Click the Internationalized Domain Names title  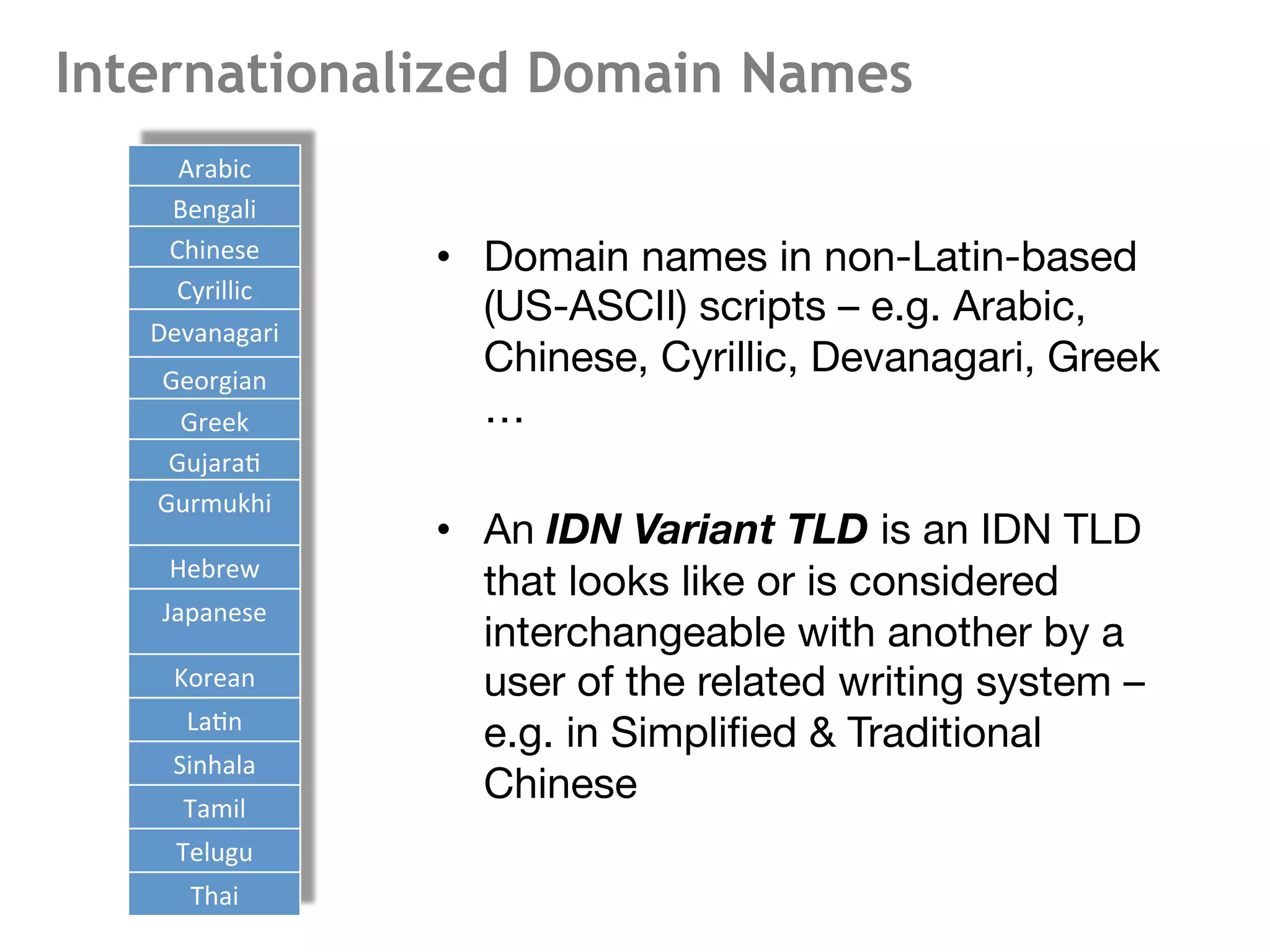click(484, 73)
